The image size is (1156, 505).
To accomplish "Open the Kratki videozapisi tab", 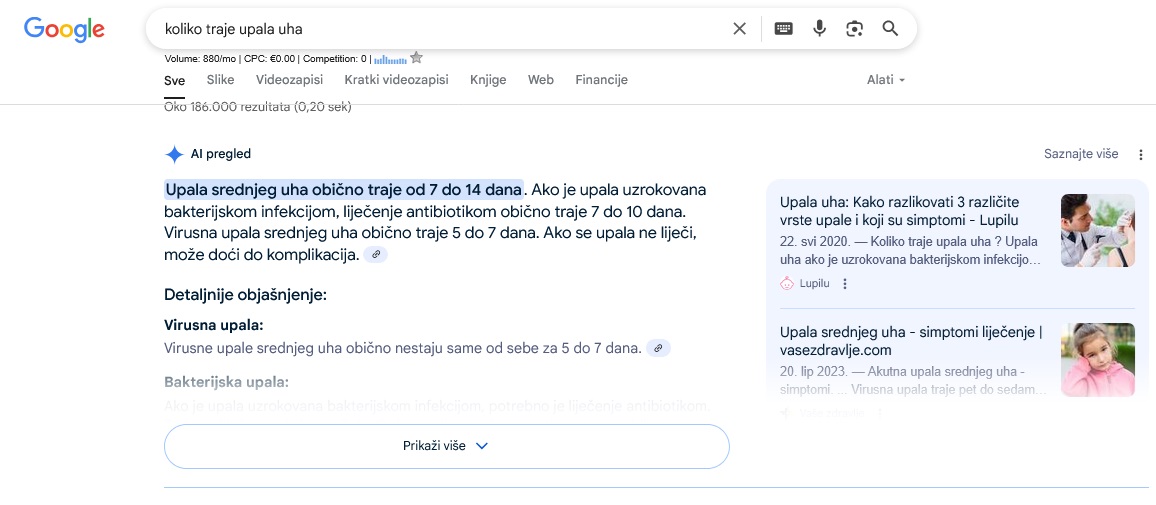I will pos(396,80).
